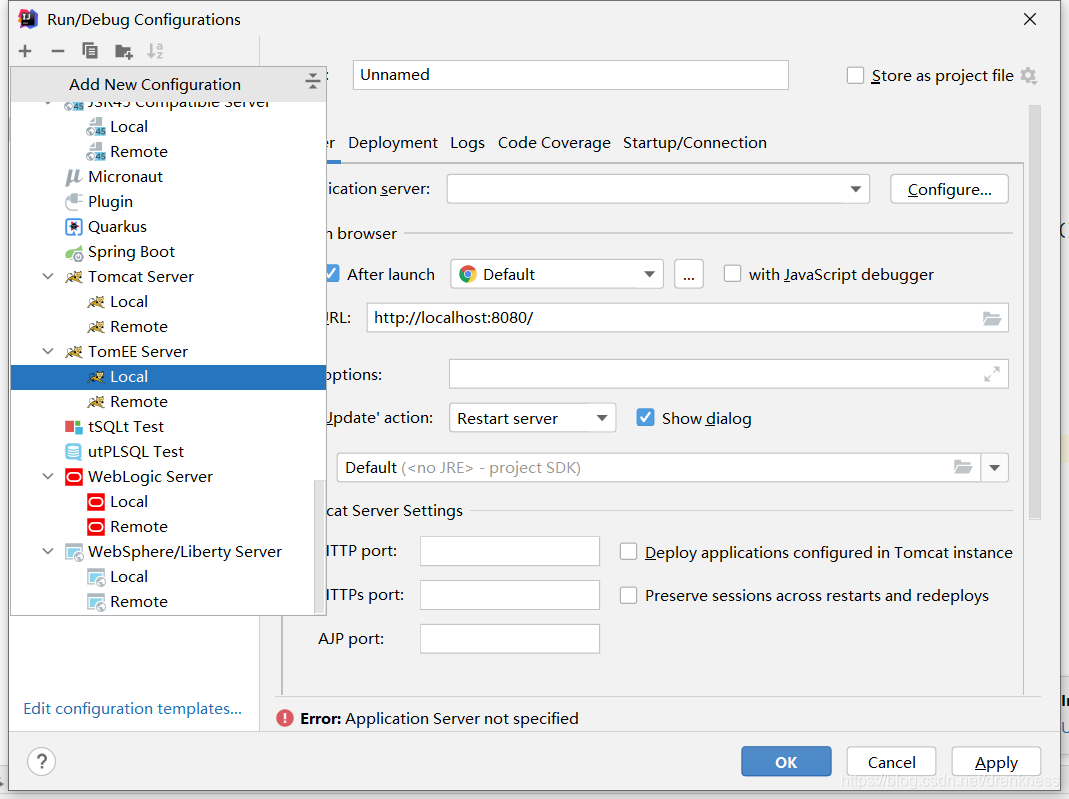Click the folder icon in the JRE field
Screen dimensions: 1069x799
tap(963, 468)
